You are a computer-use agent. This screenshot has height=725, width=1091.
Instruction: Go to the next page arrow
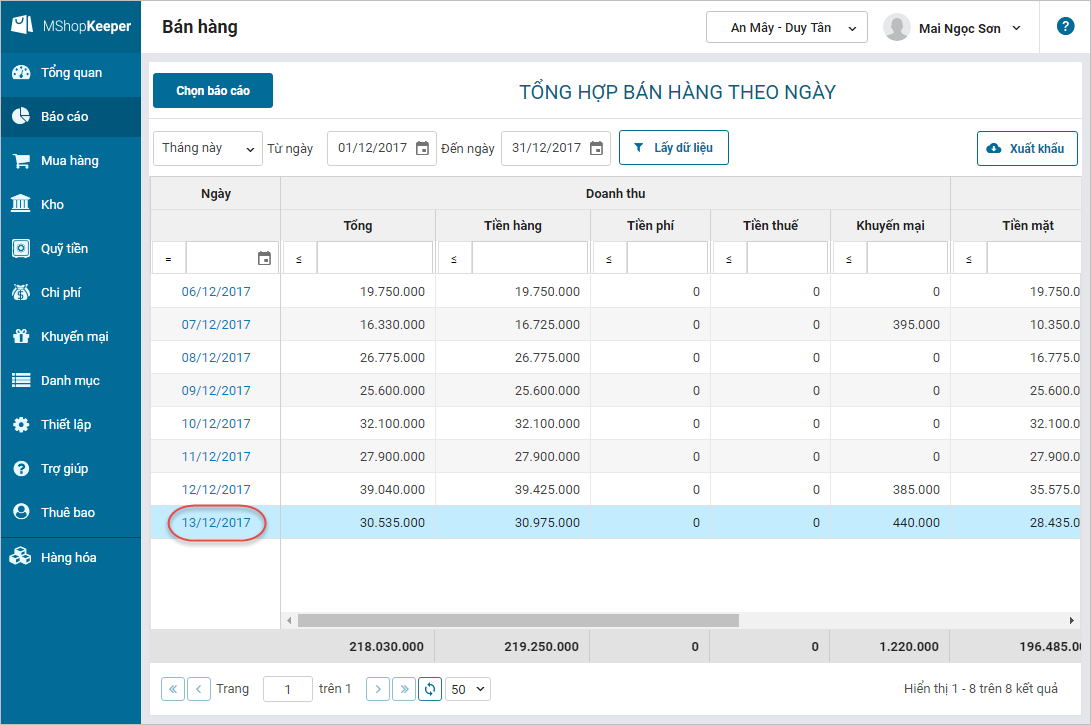[377, 689]
